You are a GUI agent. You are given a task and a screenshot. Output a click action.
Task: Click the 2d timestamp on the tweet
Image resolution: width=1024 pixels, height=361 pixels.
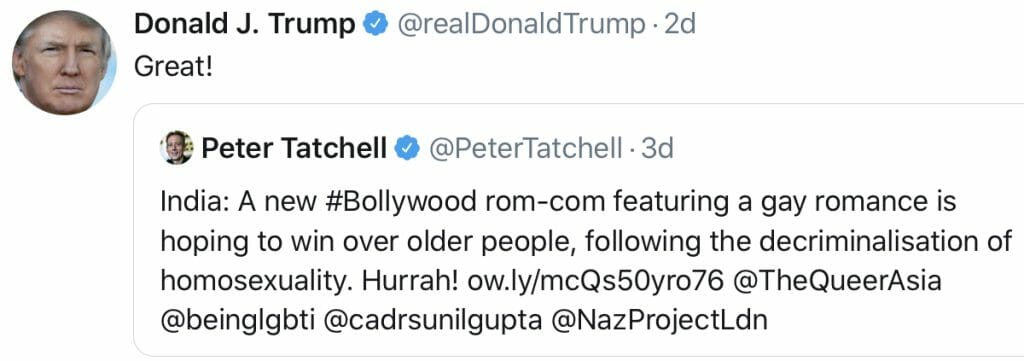679,25
